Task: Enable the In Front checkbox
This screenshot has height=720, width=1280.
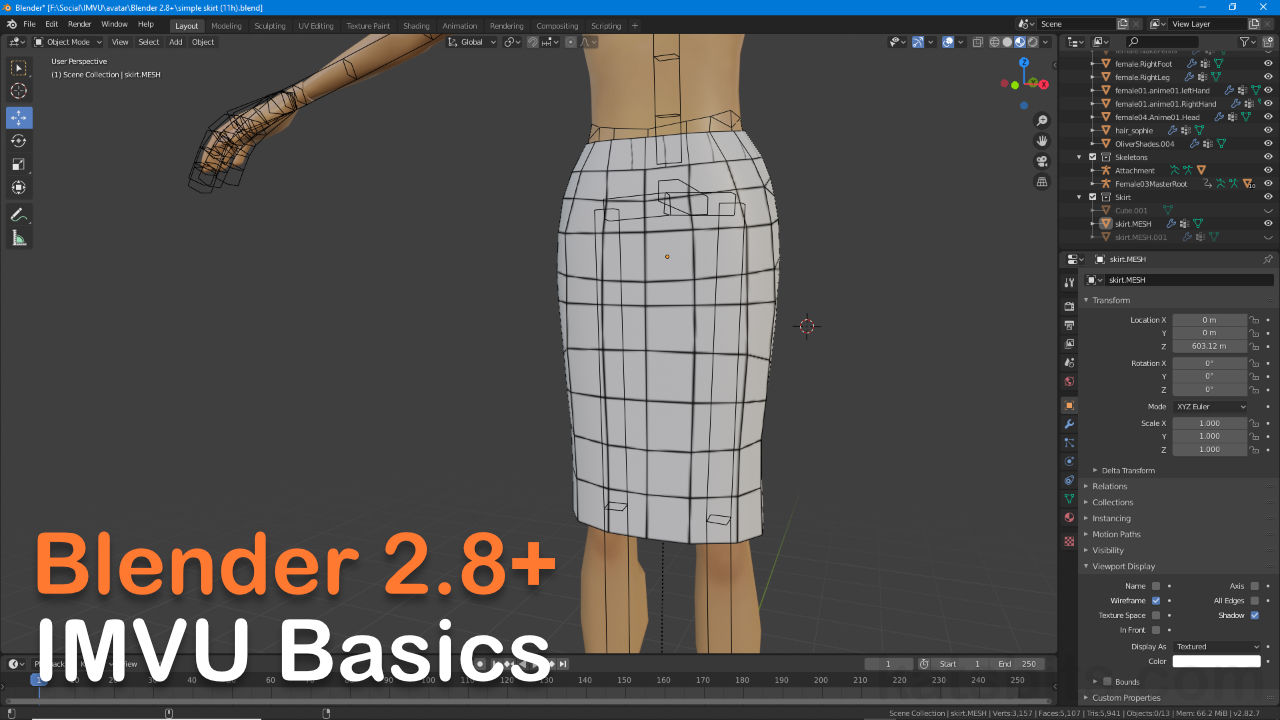Action: point(1156,630)
